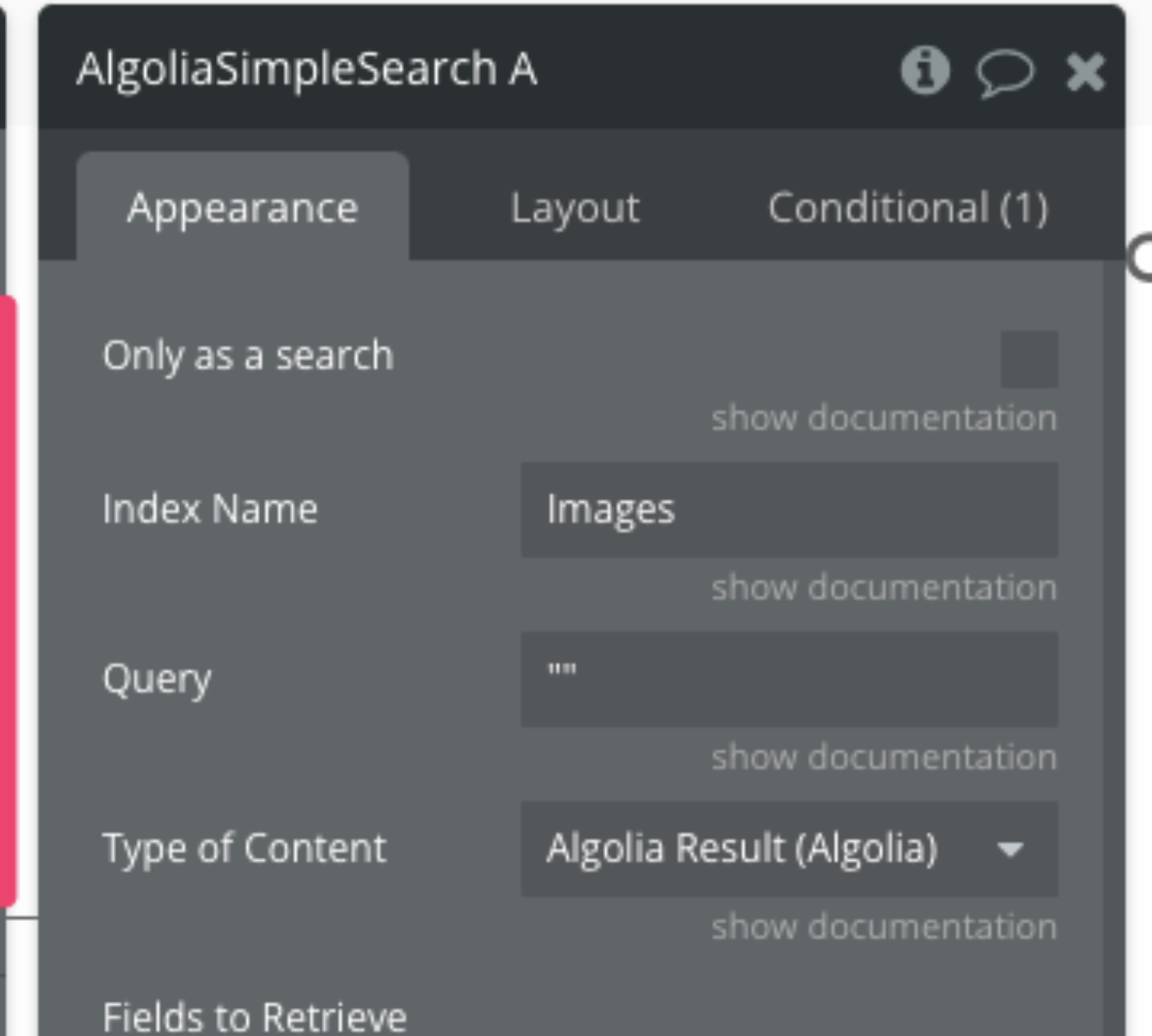Click the Fields to Retrieve label
The image size is (1152, 1036).
[254, 1016]
